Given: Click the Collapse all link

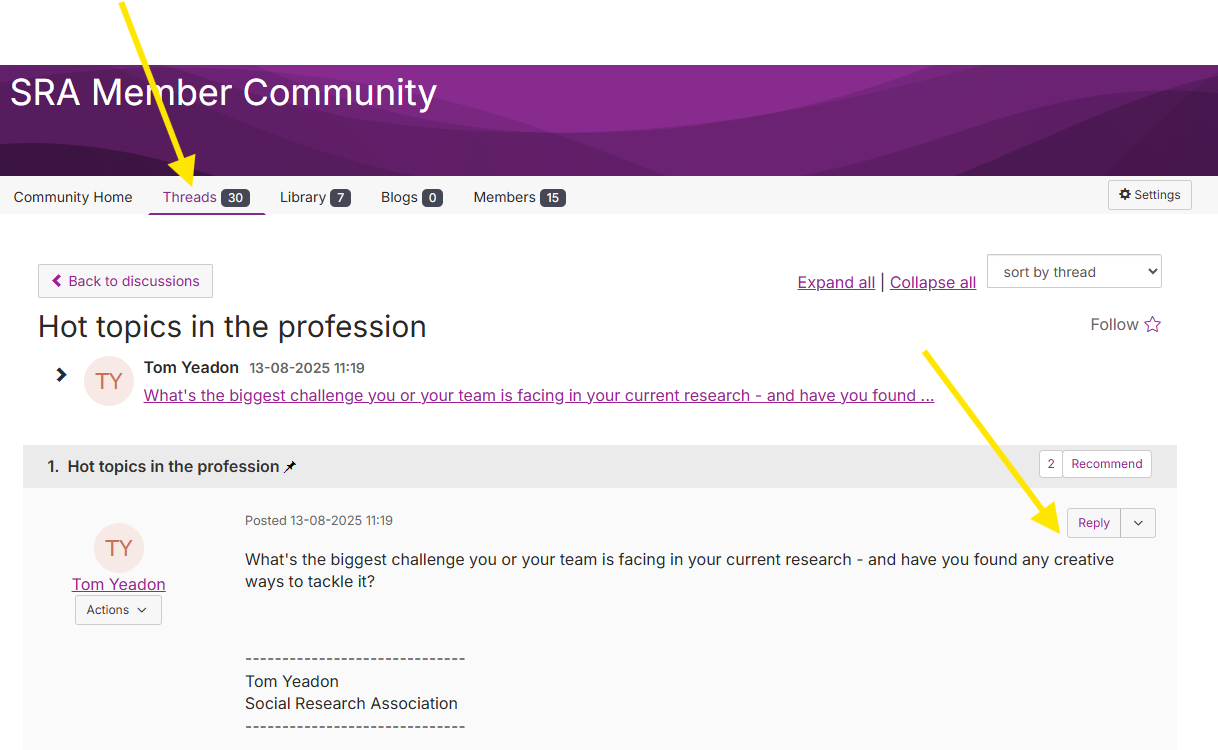Looking at the screenshot, I should pyautogui.click(x=933, y=282).
